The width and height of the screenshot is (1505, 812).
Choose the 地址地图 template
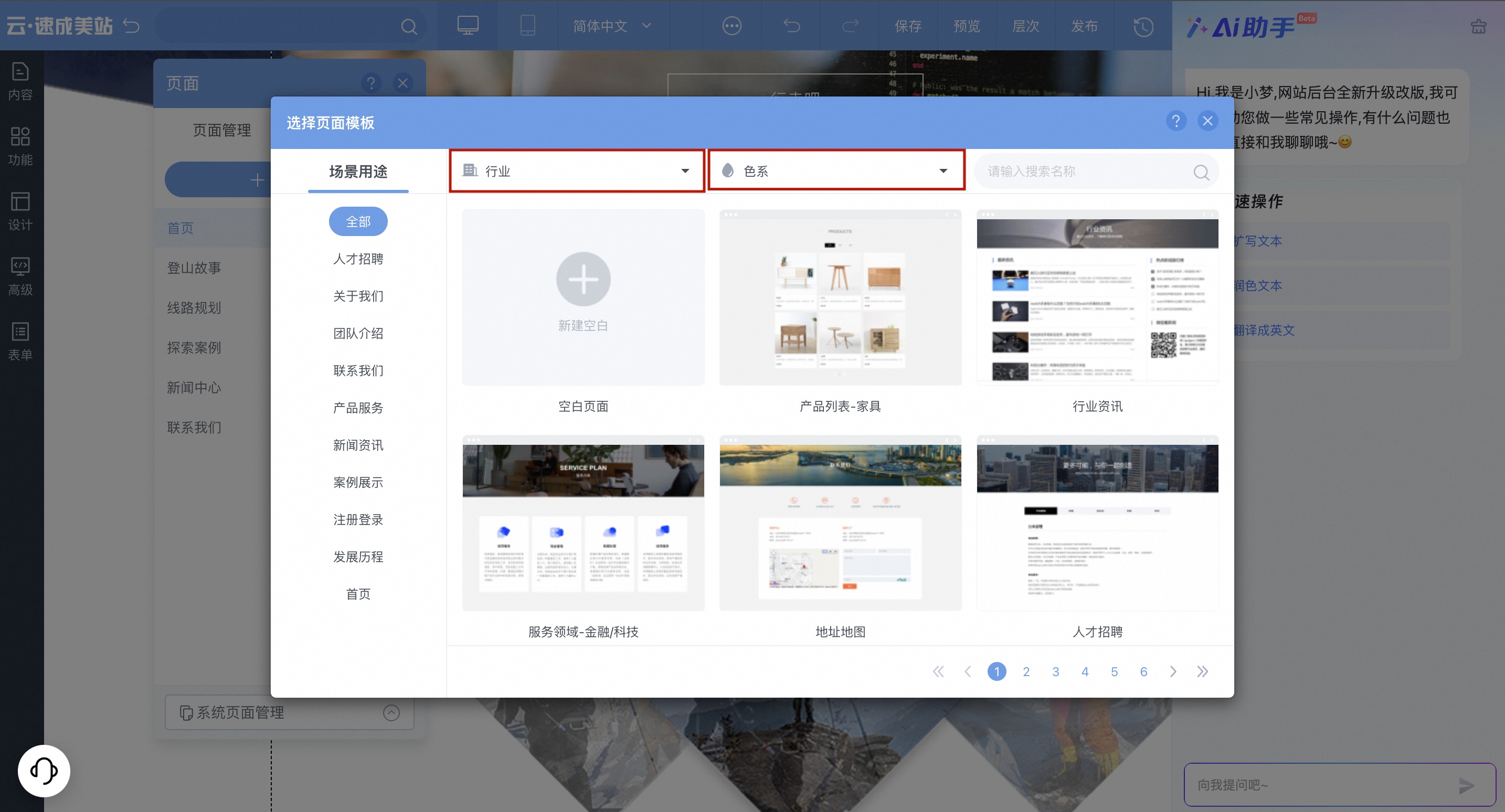pos(840,523)
